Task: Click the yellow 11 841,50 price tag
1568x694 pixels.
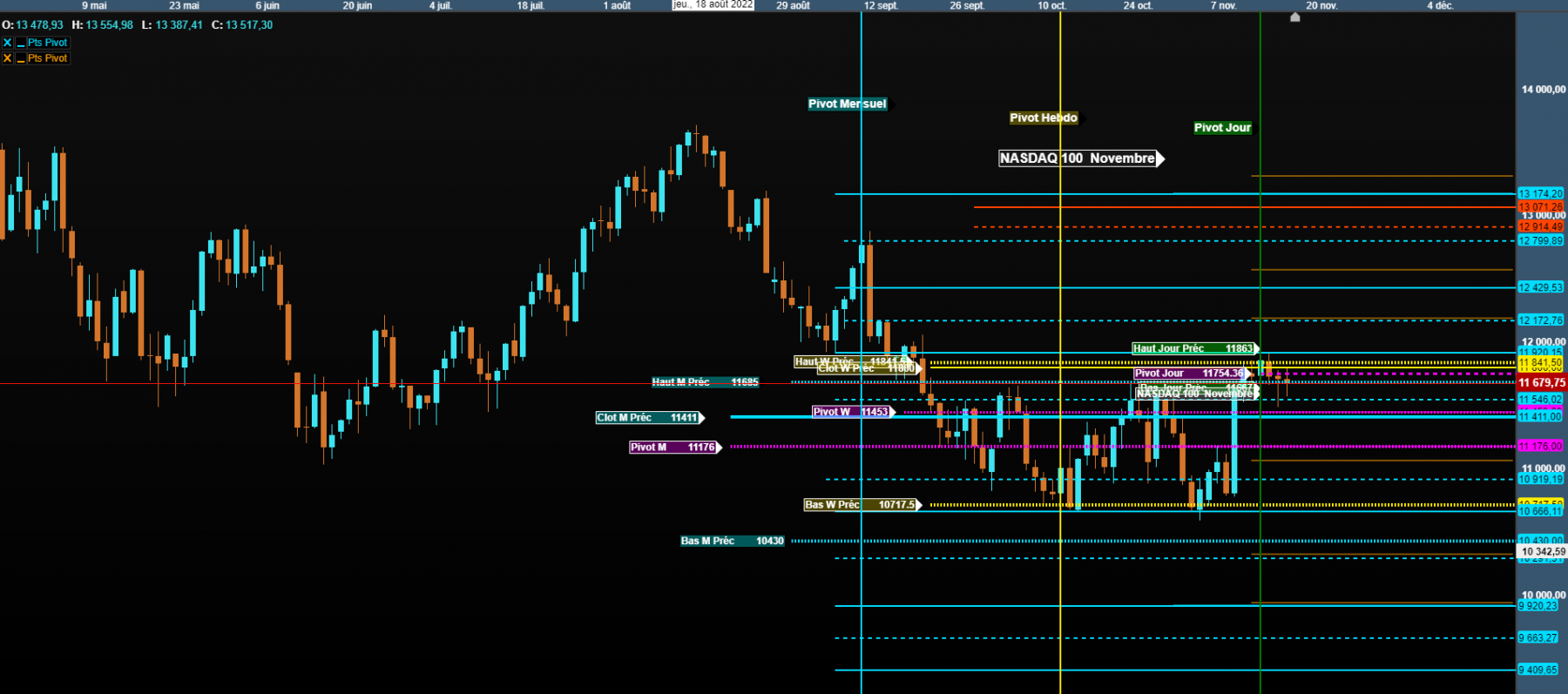Action: coord(1541,363)
